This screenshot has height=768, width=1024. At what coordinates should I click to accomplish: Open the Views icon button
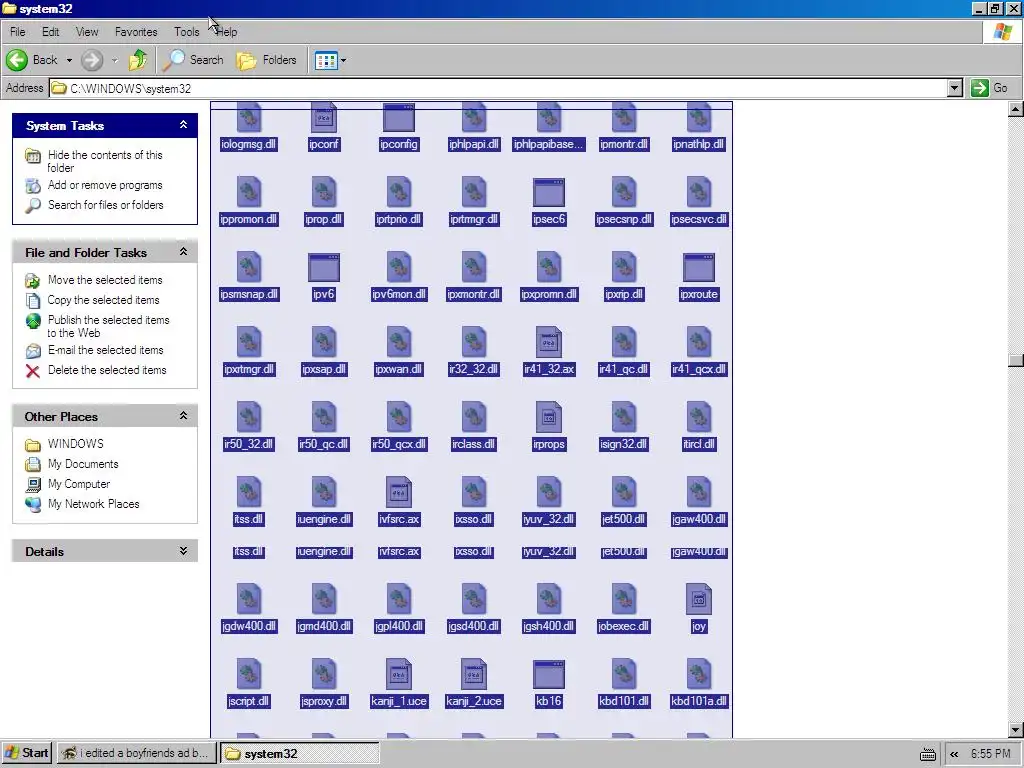click(x=326, y=61)
